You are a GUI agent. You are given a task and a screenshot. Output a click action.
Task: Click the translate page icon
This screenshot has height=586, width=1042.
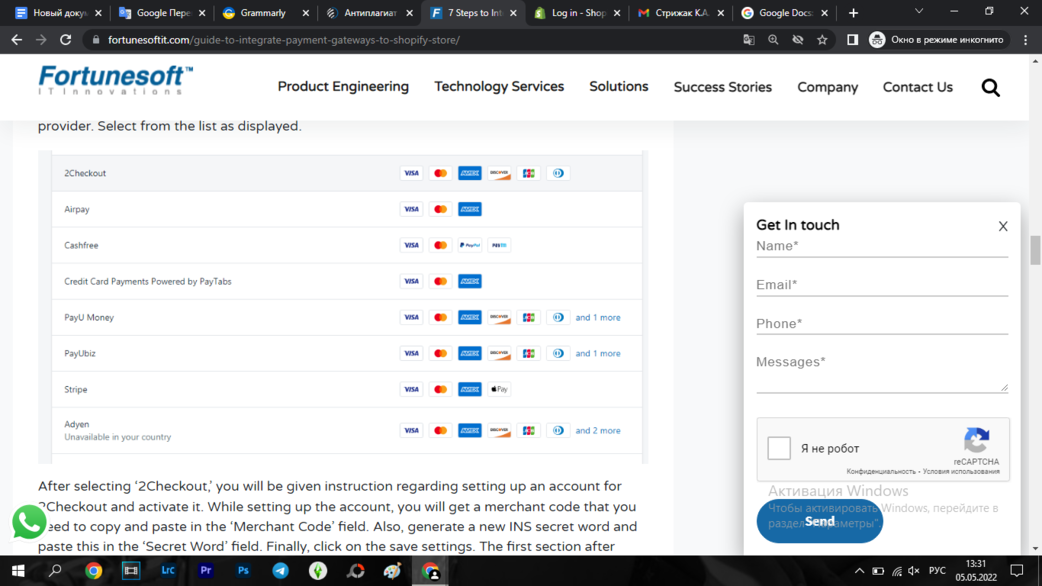(x=749, y=40)
